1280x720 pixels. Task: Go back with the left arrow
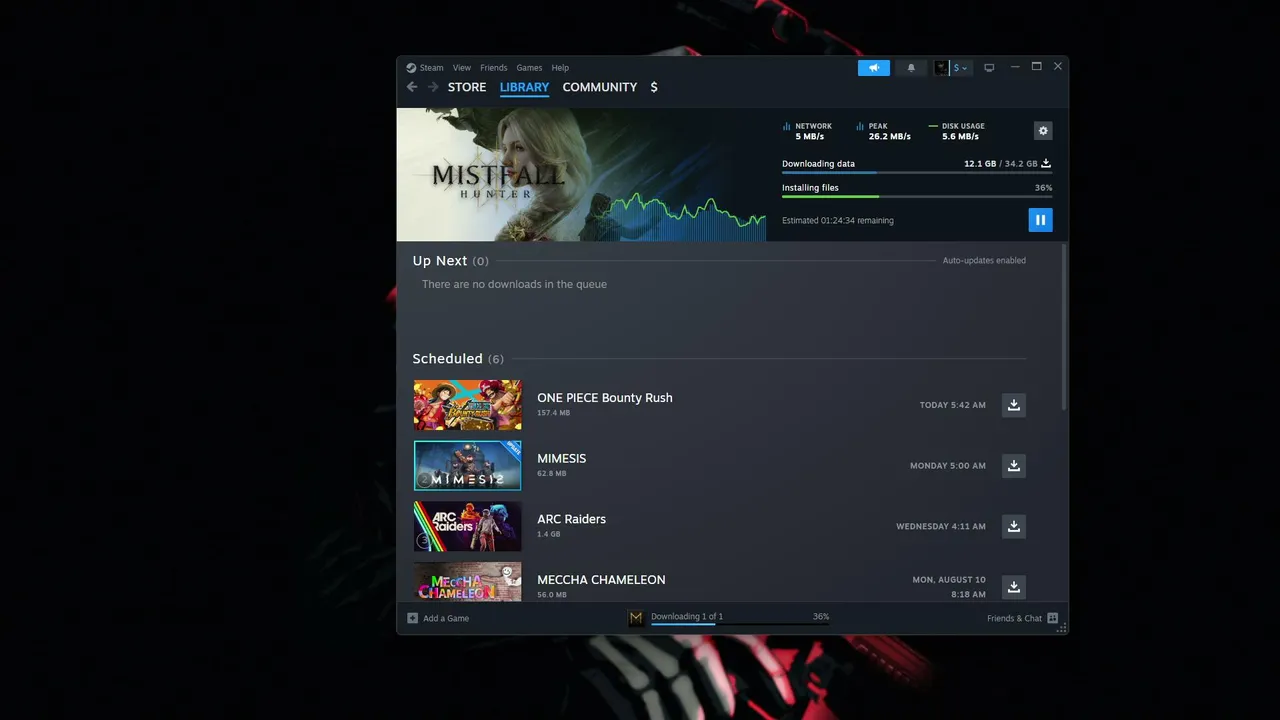[412, 87]
